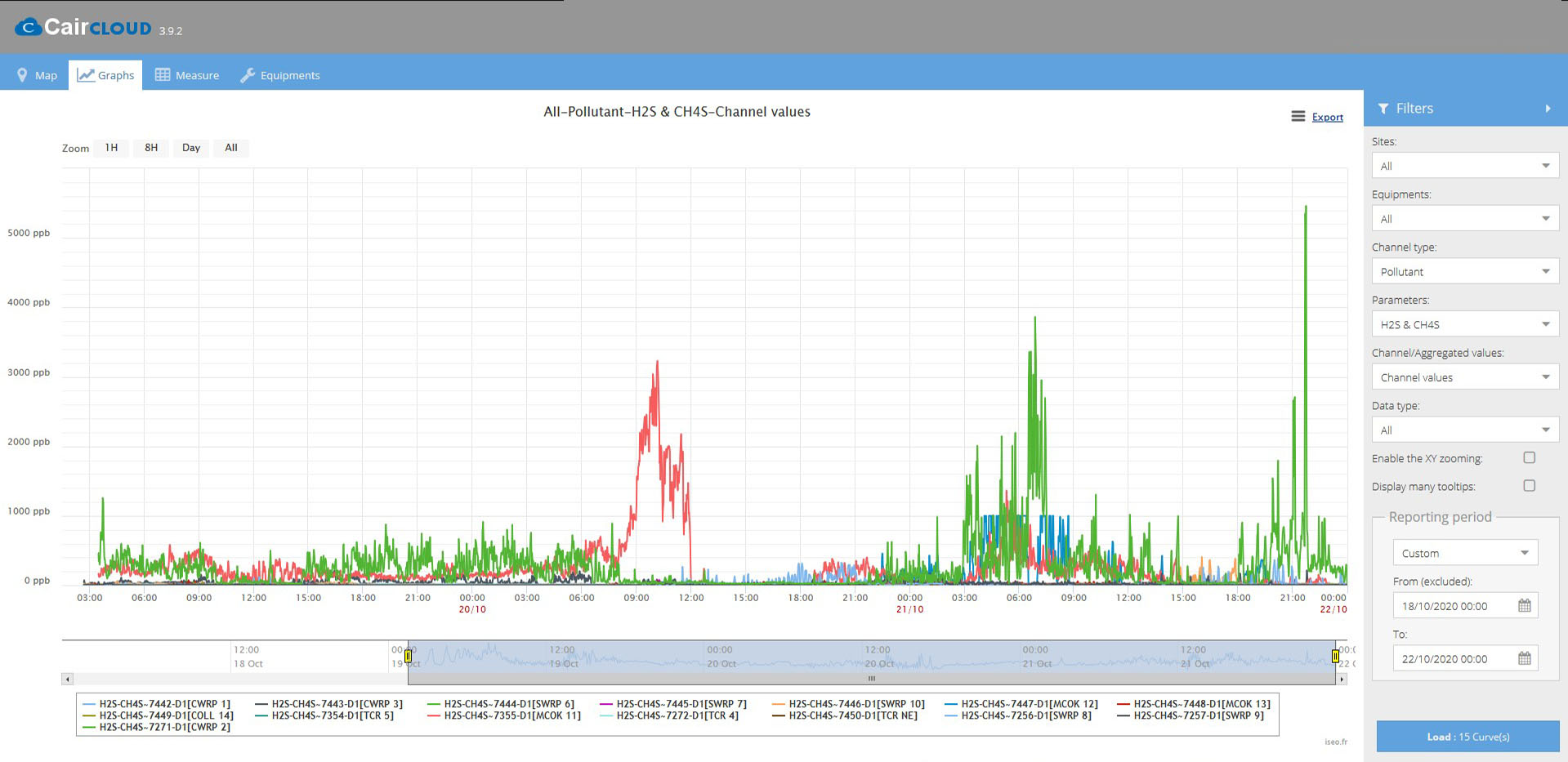The width and height of the screenshot is (1568, 762).
Task: Click the measure table grid icon
Action: pyautogui.click(x=163, y=74)
